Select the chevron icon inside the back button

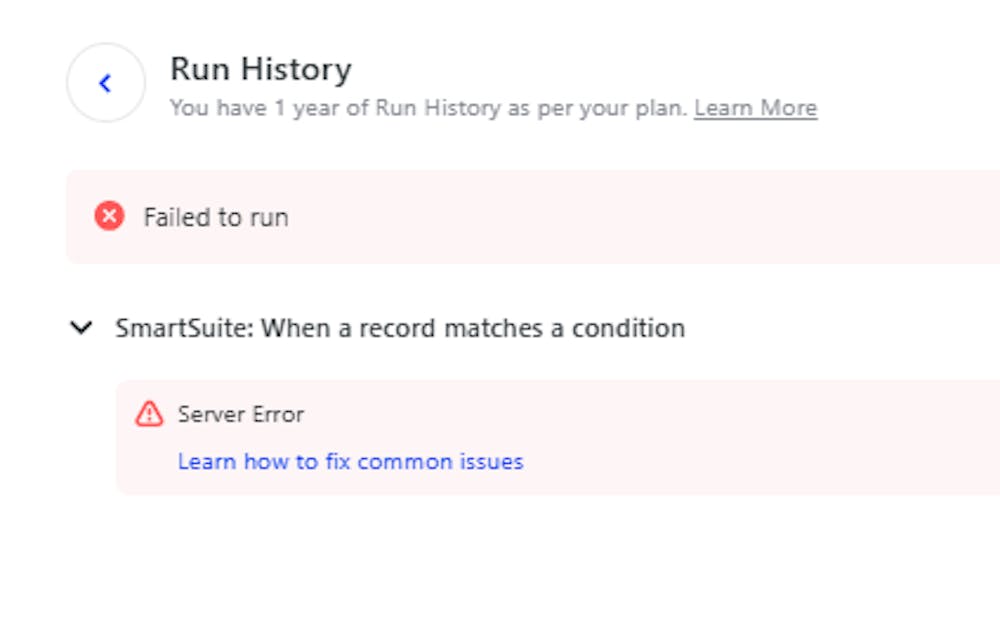tap(104, 83)
